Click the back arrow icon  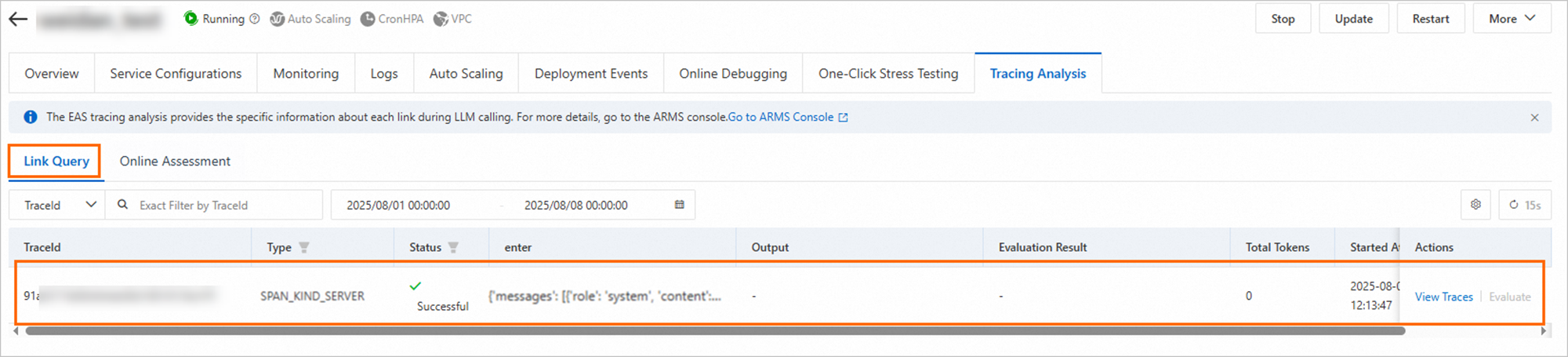point(18,20)
